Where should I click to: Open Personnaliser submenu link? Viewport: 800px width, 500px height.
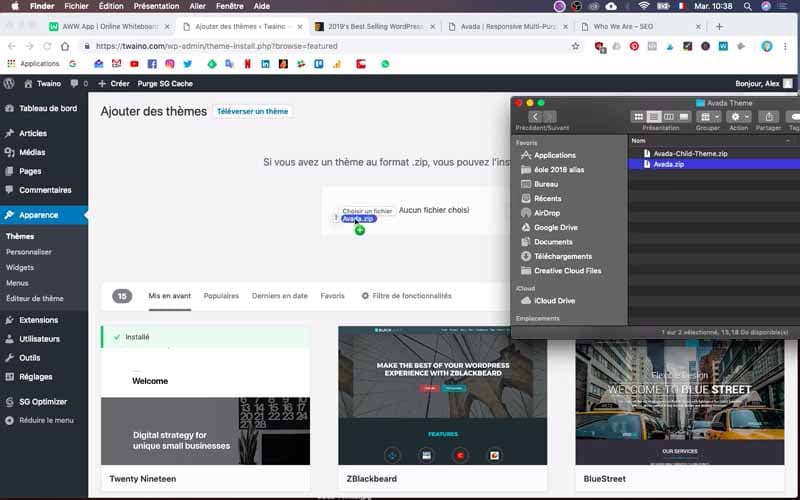point(29,252)
